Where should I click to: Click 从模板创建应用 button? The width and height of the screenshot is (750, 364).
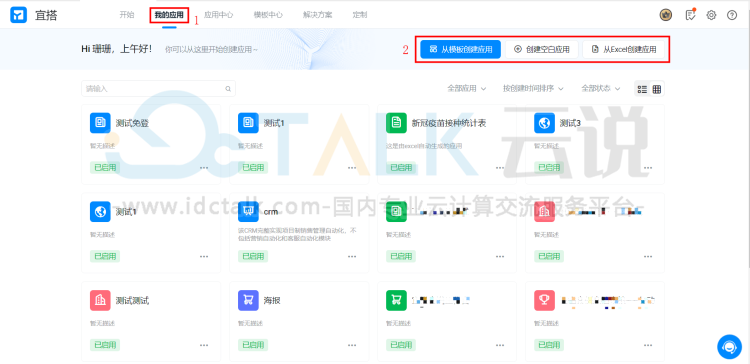coord(461,49)
